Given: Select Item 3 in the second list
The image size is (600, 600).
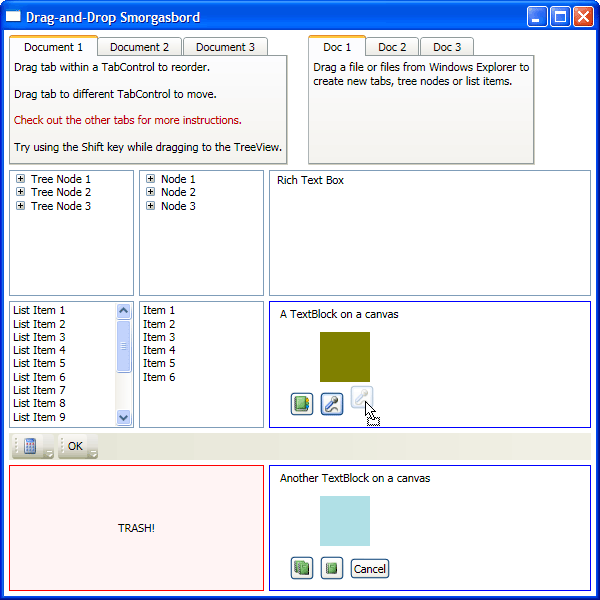Looking at the screenshot, I should click(159, 337).
